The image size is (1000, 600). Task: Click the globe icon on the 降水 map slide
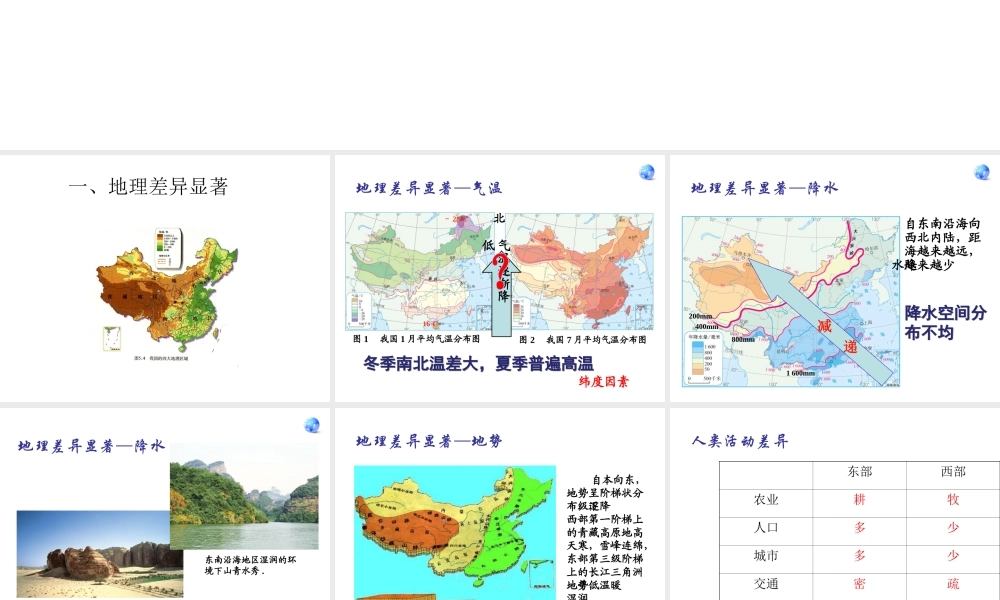point(982,172)
